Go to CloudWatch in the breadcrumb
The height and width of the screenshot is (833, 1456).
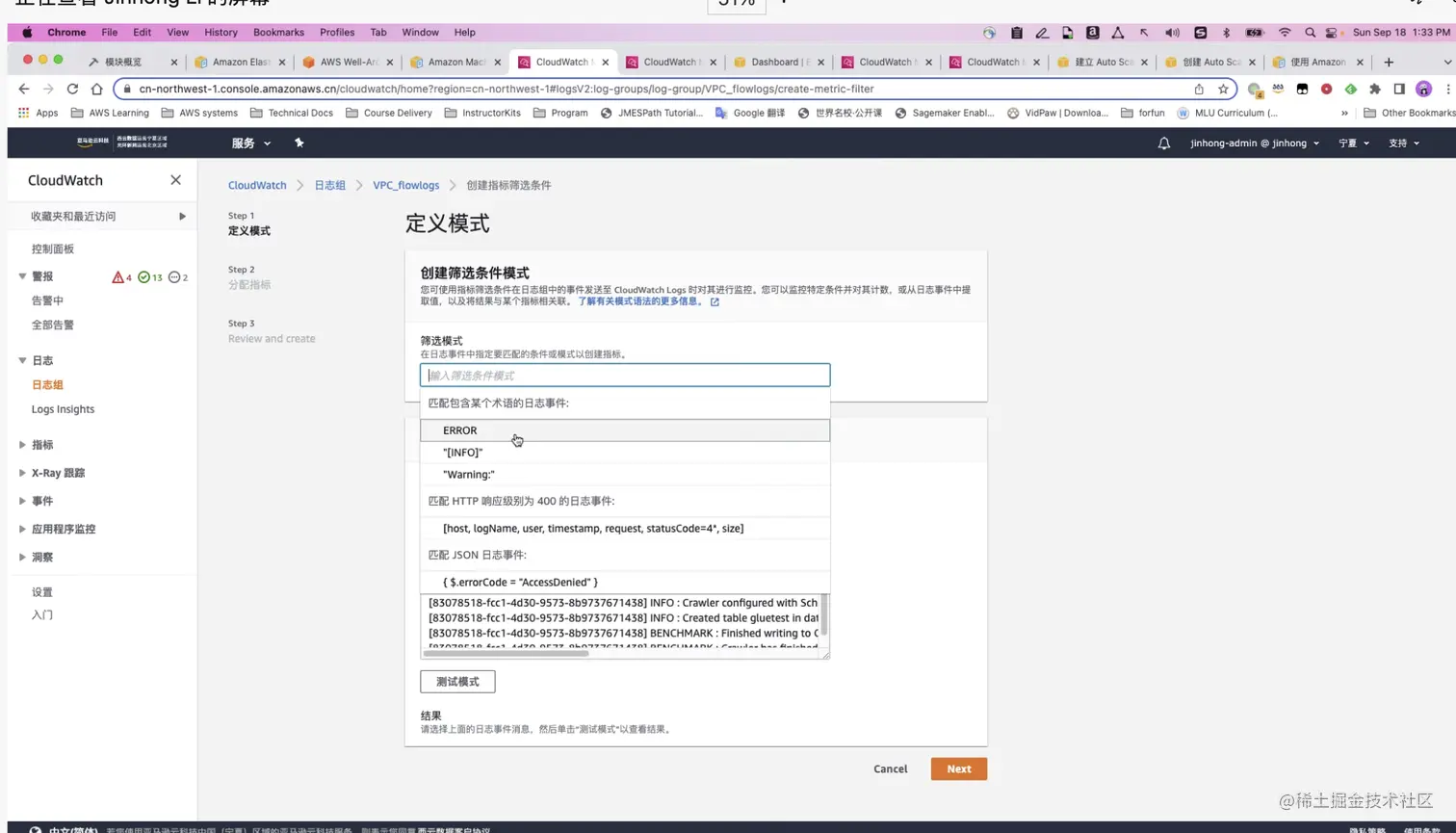257,186
